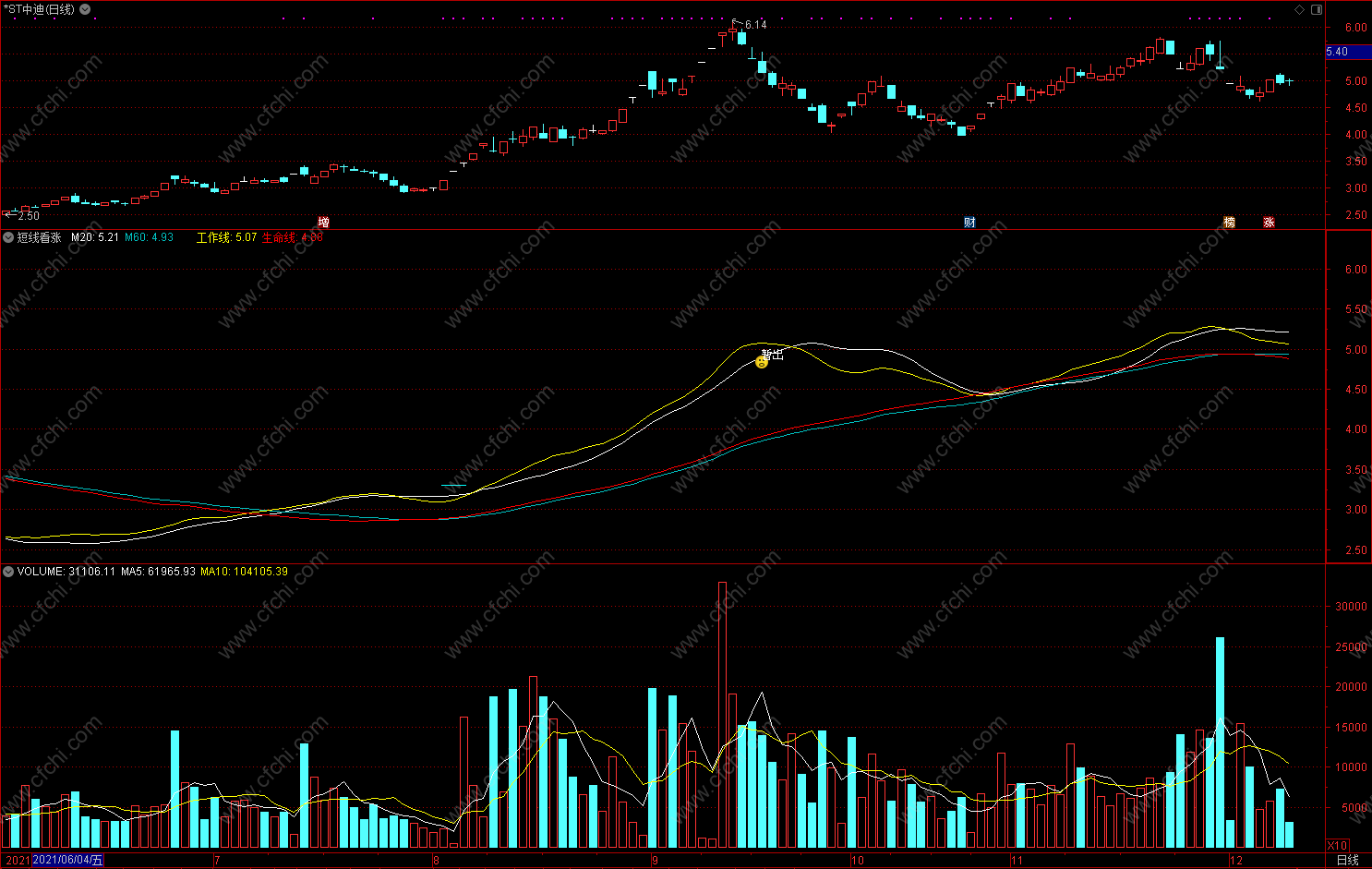
Task: Click the 6.14 high price annotation
Action: (x=755, y=25)
